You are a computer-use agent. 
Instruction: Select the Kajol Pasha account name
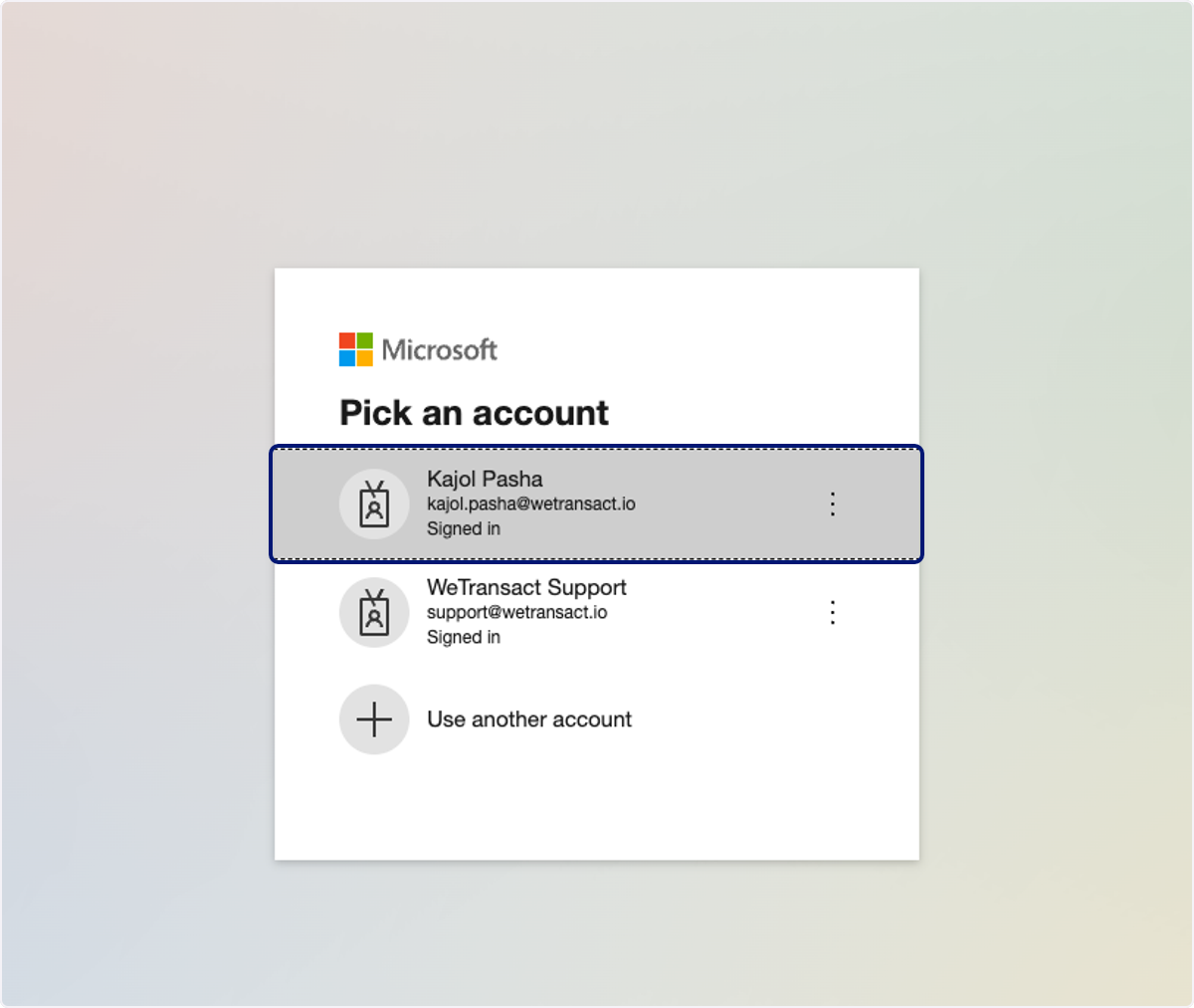point(485,479)
